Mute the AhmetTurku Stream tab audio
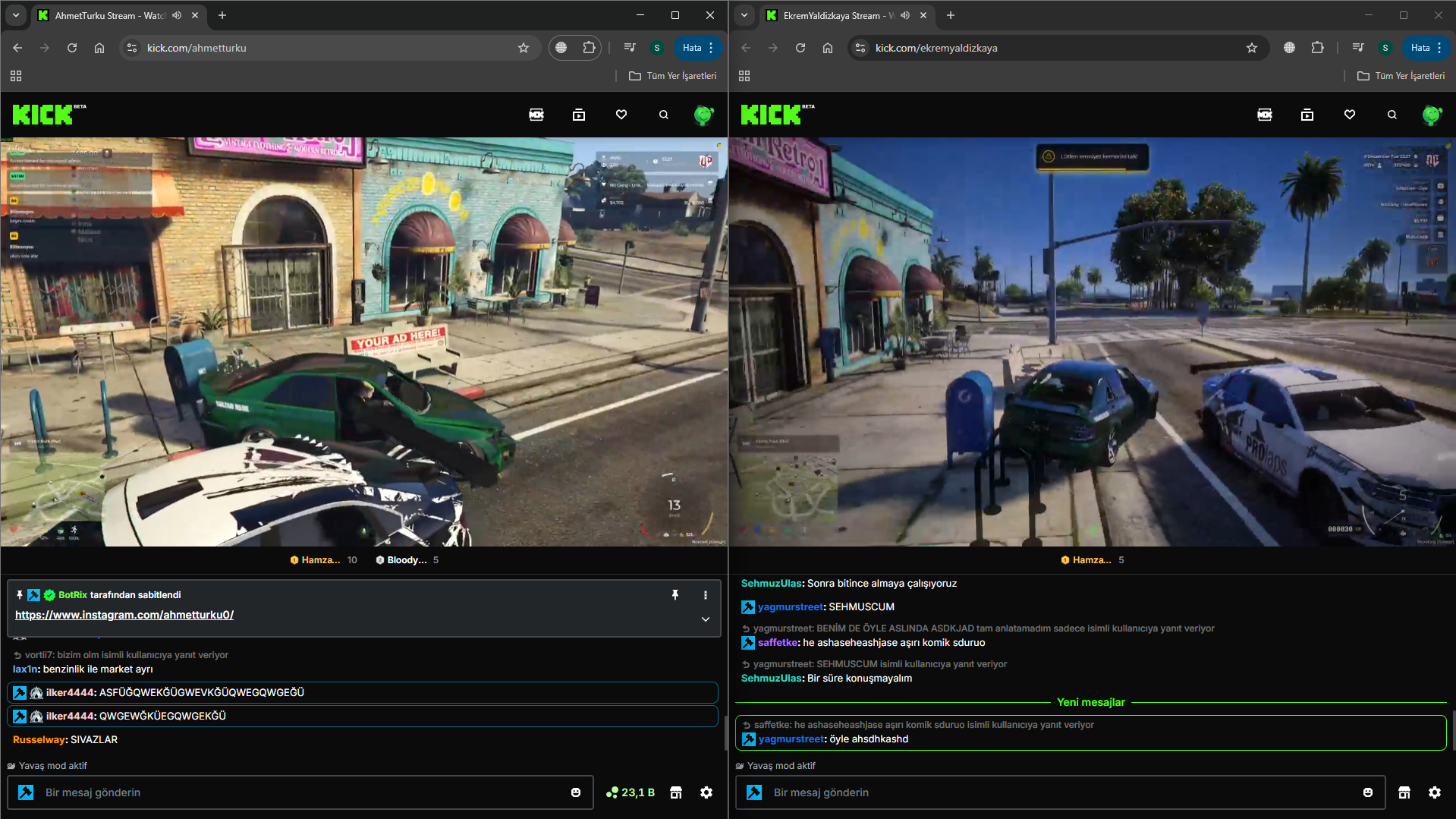 177,15
